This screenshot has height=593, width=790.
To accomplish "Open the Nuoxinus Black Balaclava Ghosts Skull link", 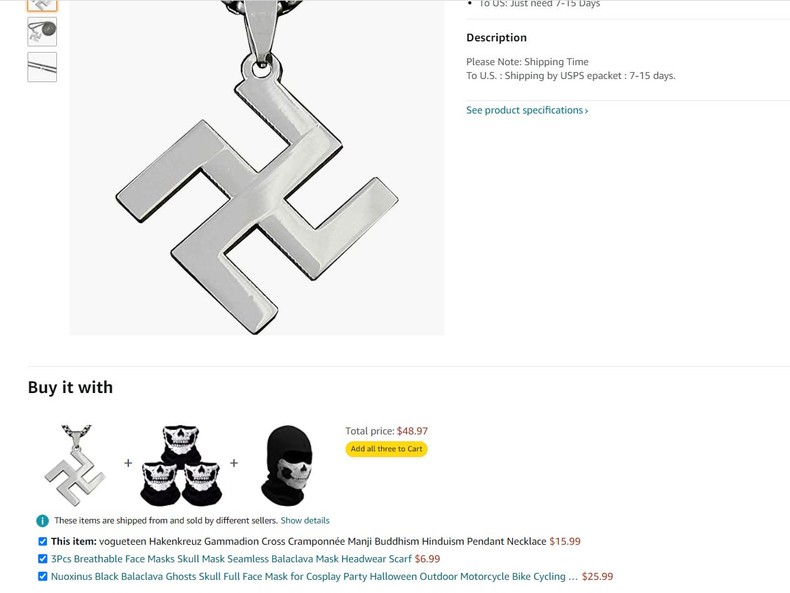I will point(314,576).
